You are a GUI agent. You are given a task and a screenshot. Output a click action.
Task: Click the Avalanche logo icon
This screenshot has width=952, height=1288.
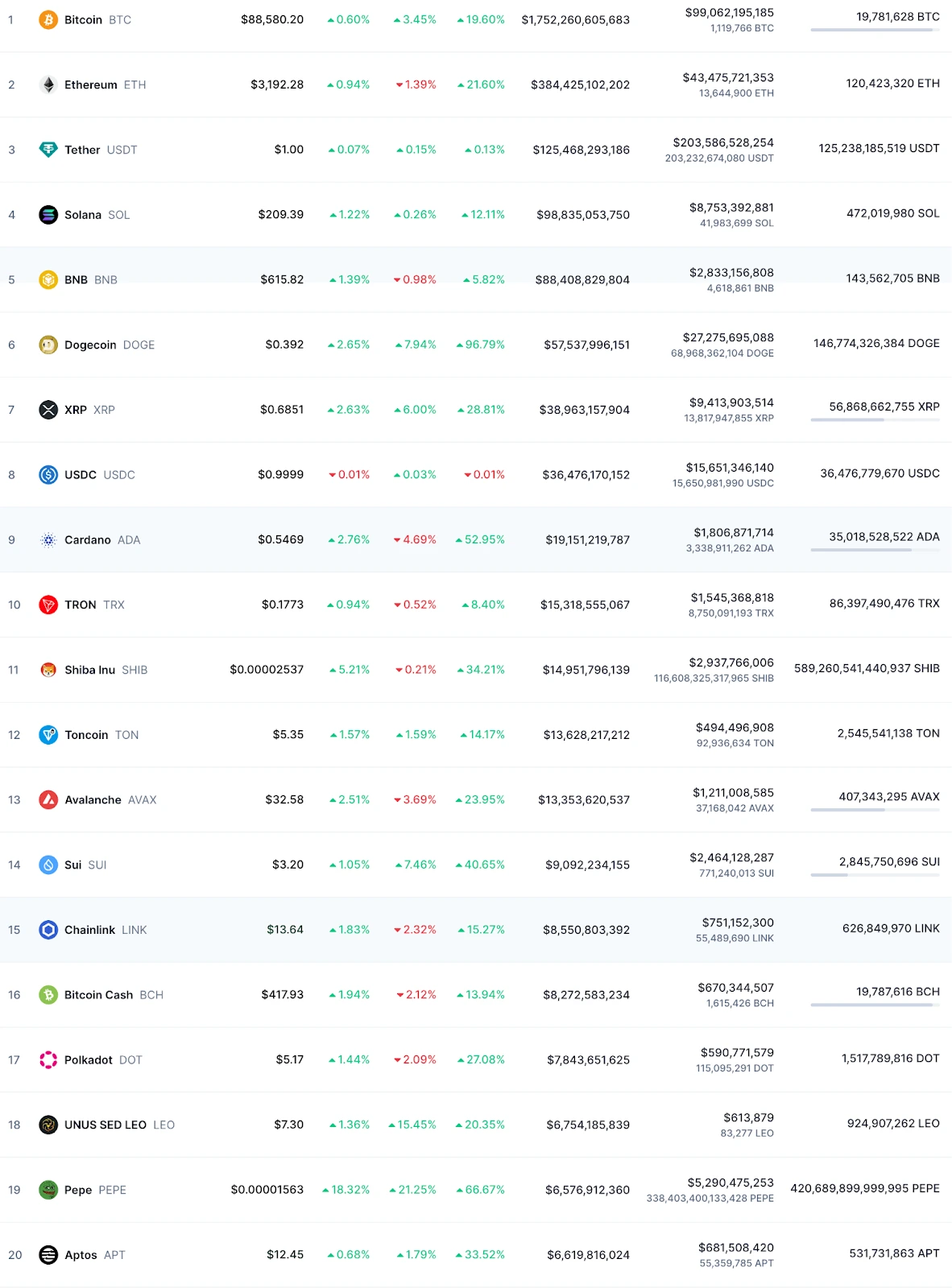coord(48,800)
